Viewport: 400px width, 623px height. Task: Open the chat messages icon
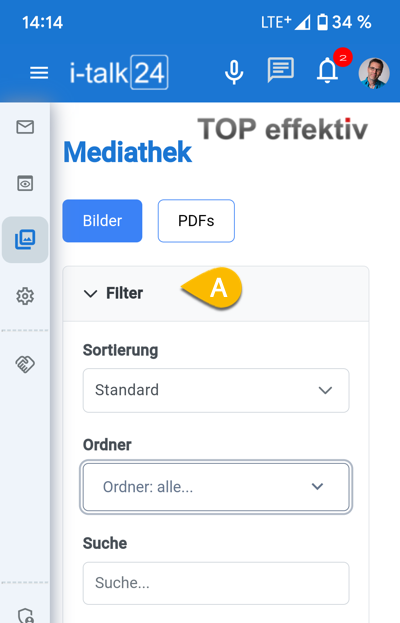pos(281,70)
